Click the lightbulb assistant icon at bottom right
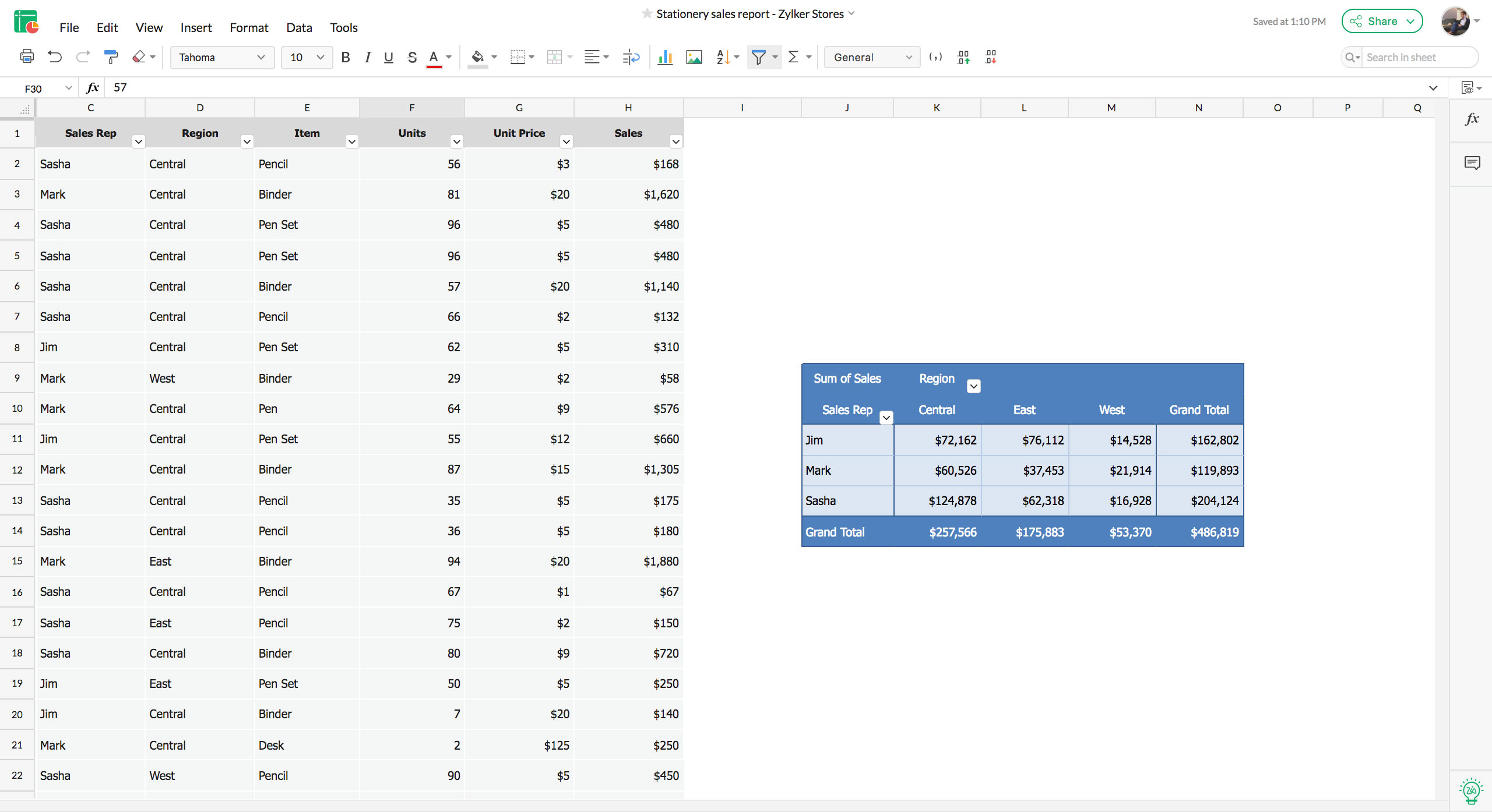The height and width of the screenshot is (812, 1492). click(1471, 790)
